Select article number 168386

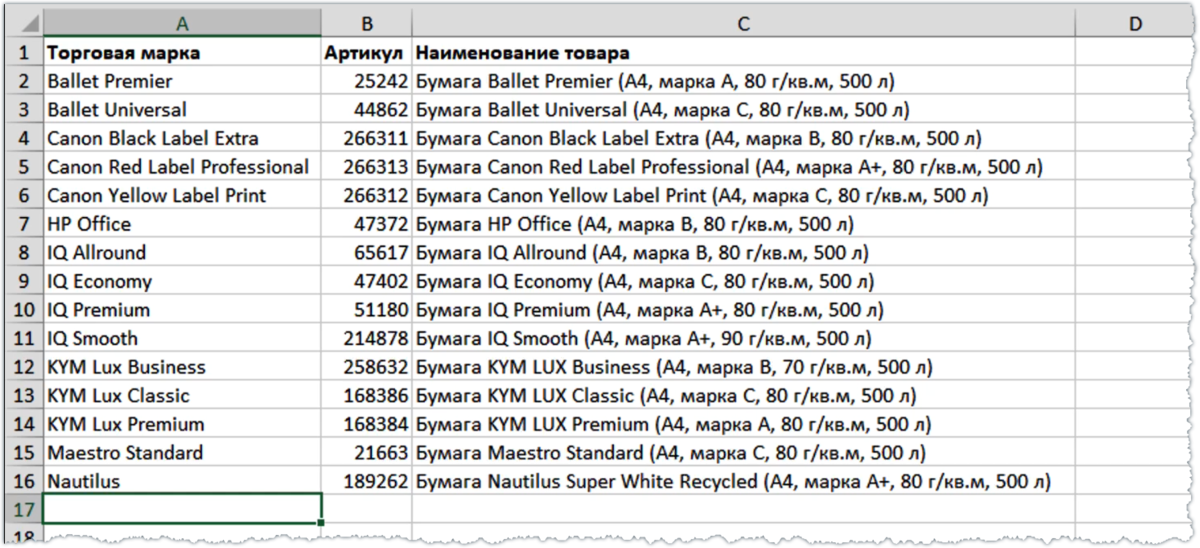point(367,395)
